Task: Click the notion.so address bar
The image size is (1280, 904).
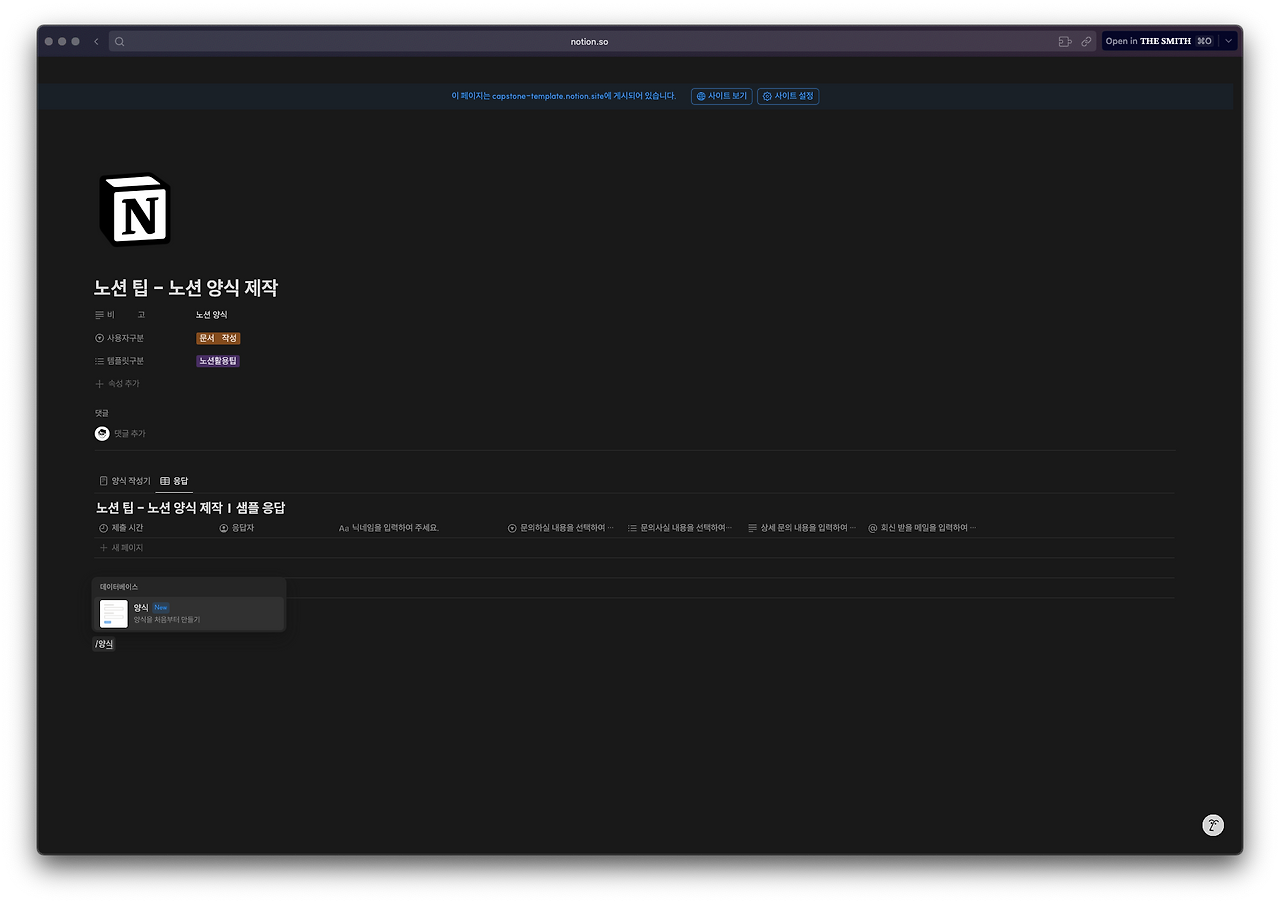Action: click(x=589, y=42)
